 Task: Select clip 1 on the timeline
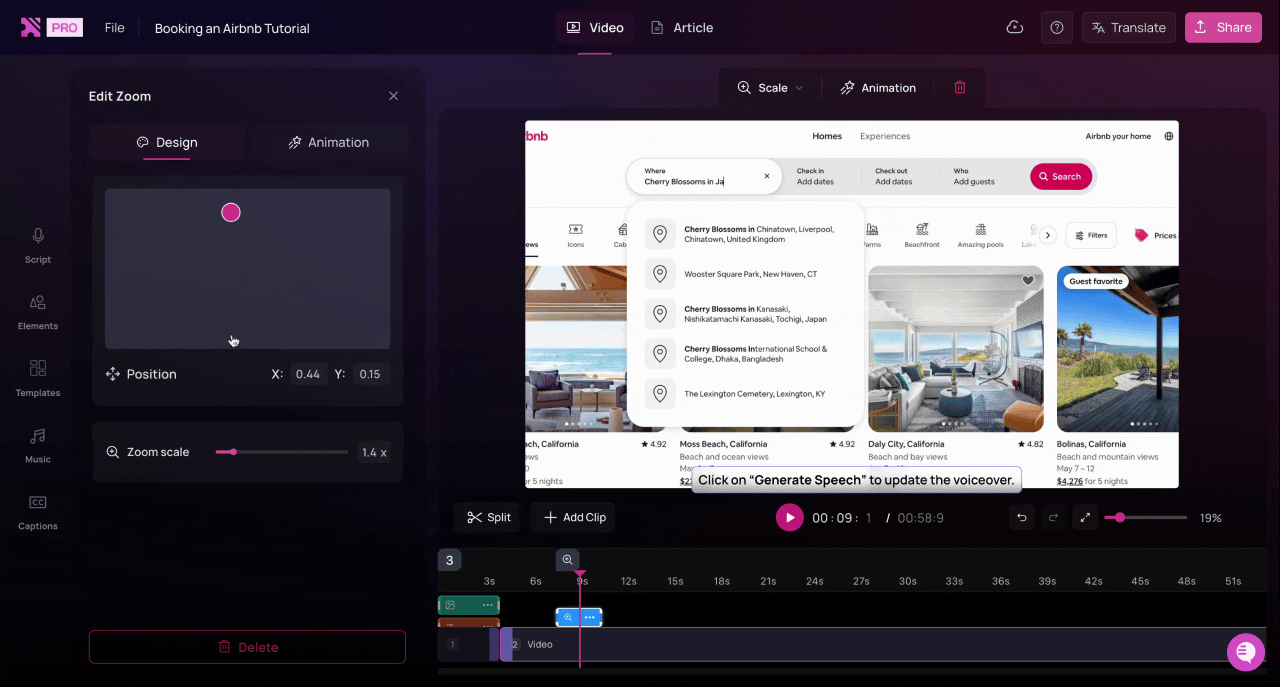tap(467, 644)
